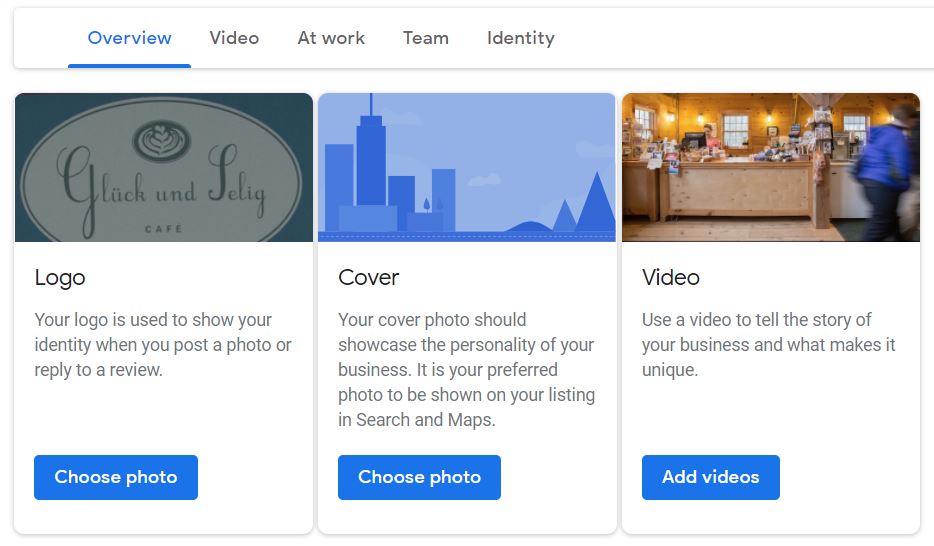Switch to the Overview tab
The image size is (934, 546).
pyautogui.click(x=129, y=38)
